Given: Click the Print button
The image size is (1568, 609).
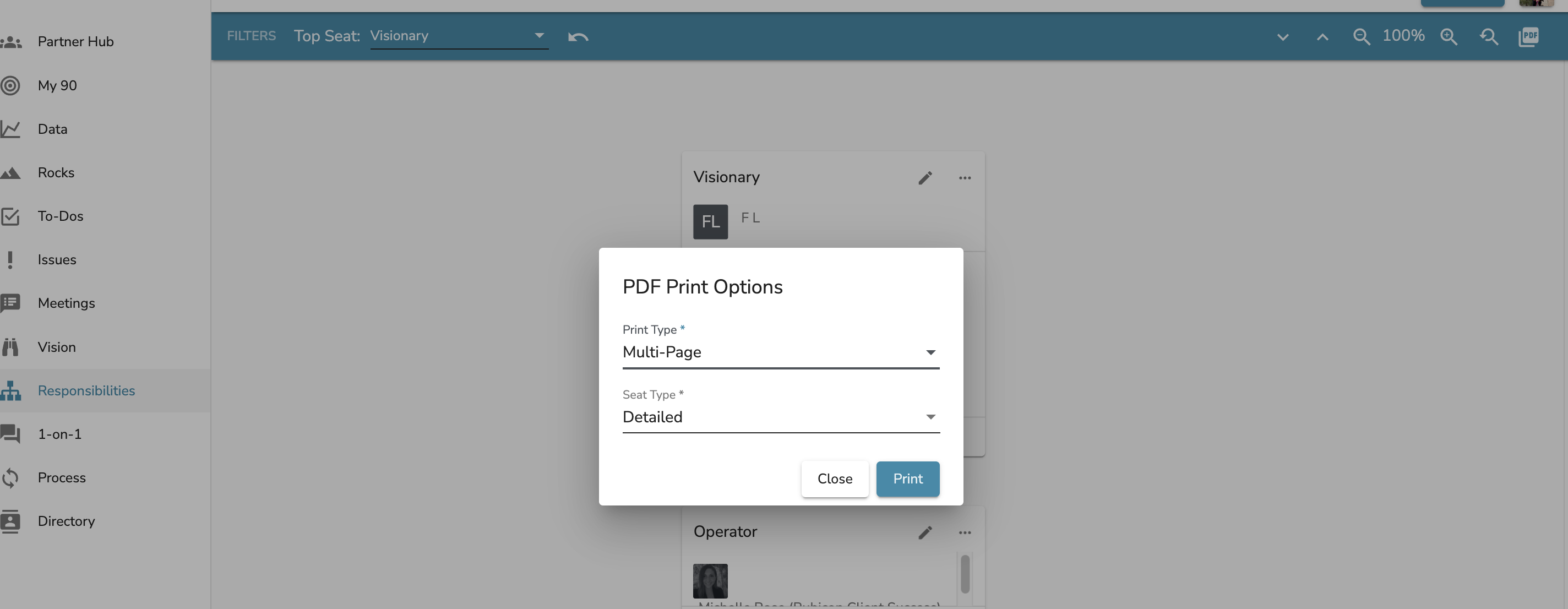Looking at the screenshot, I should (907, 479).
